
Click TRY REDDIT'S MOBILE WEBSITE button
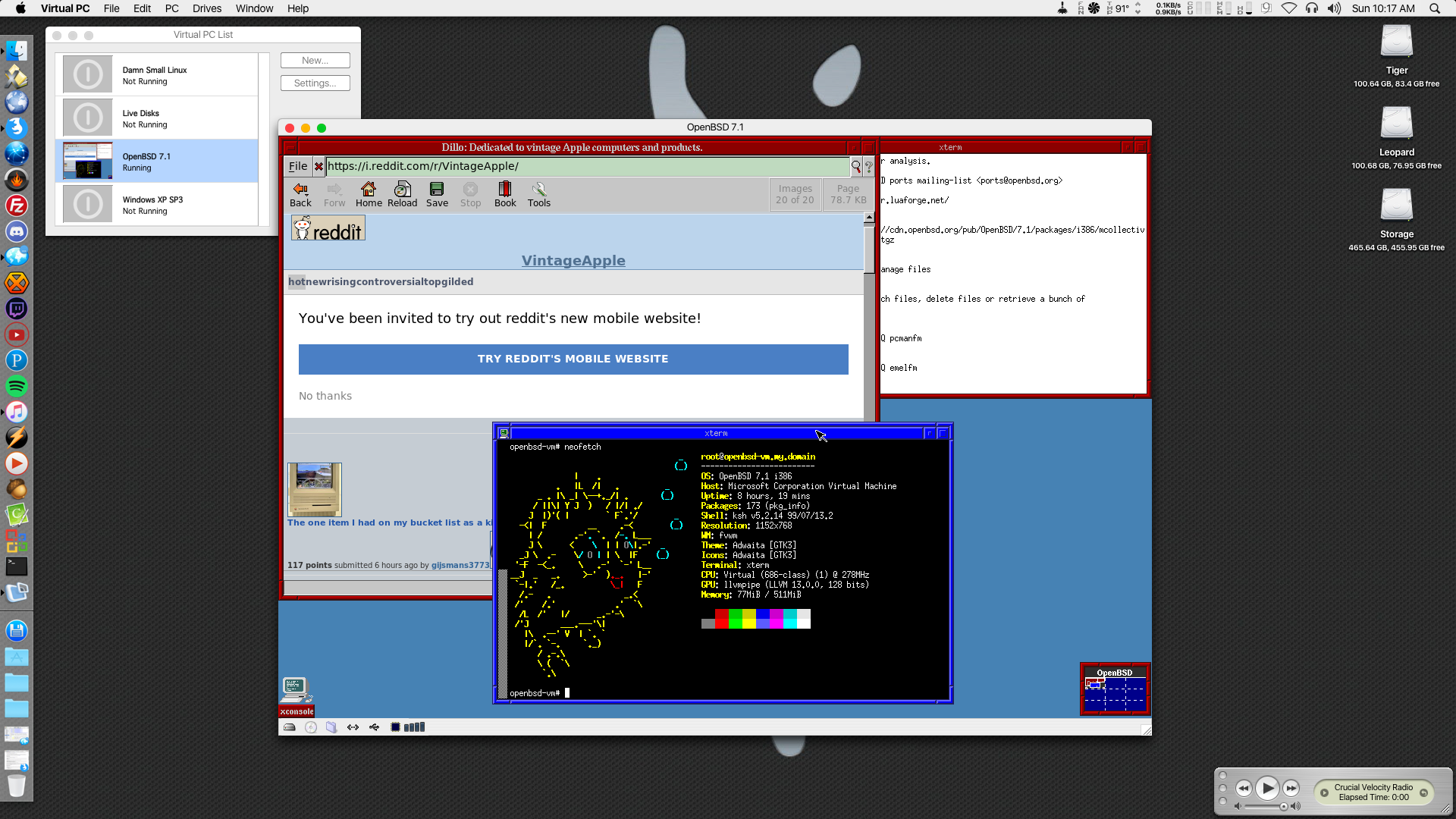coord(573,359)
